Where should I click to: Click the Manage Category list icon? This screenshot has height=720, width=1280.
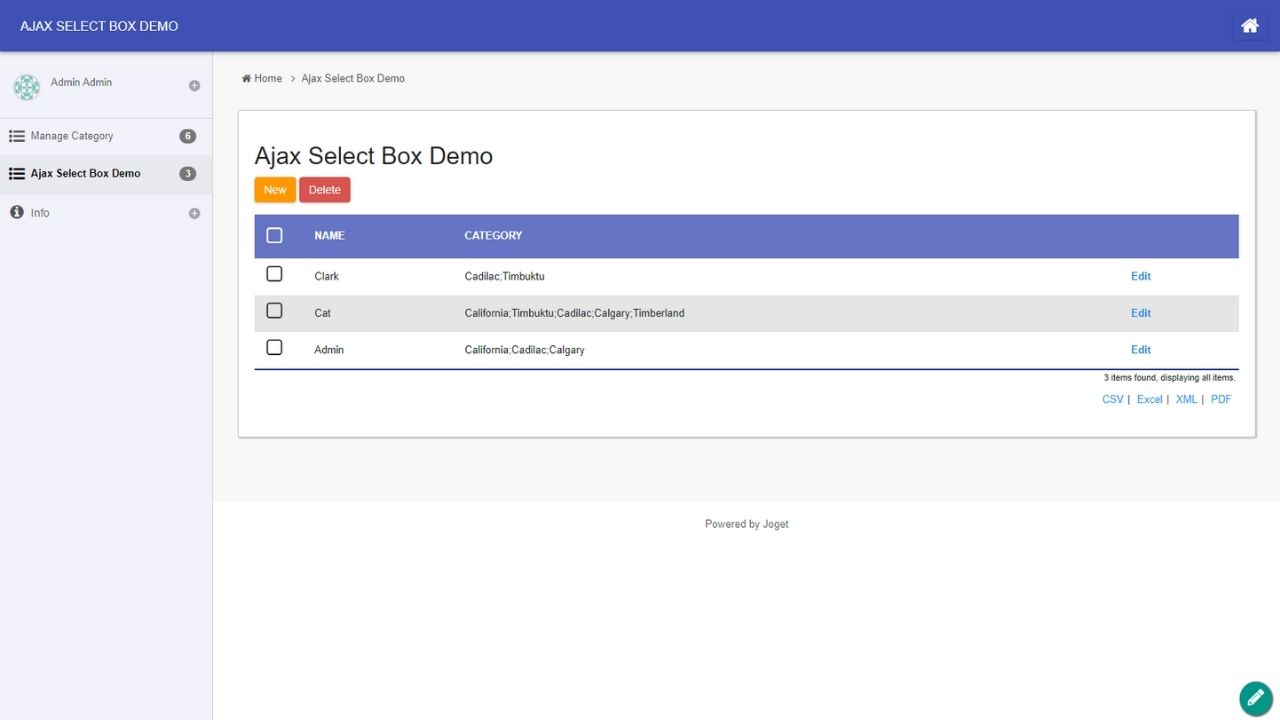coord(17,136)
